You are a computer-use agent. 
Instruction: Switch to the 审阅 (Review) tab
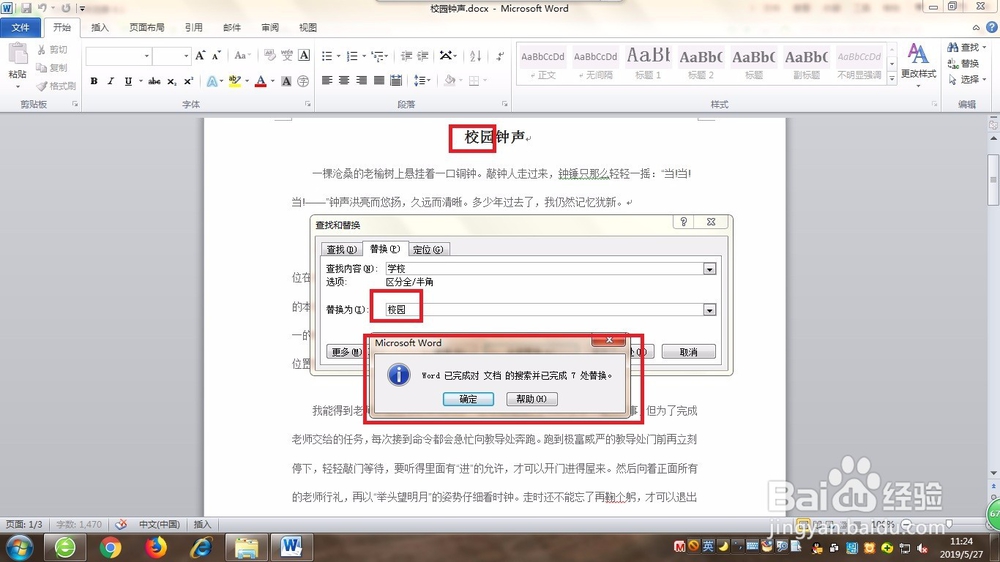click(270, 27)
